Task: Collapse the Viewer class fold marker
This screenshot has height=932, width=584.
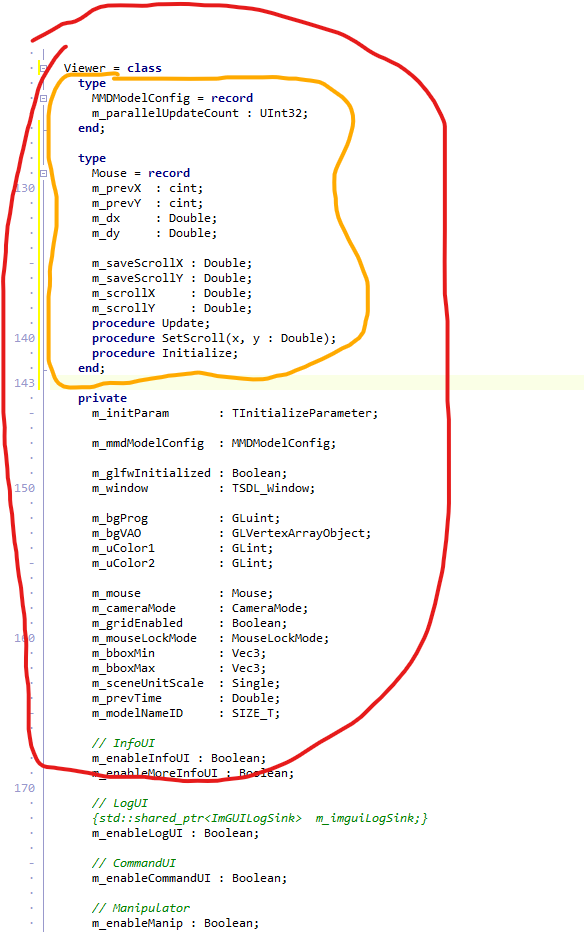Action: [43, 68]
